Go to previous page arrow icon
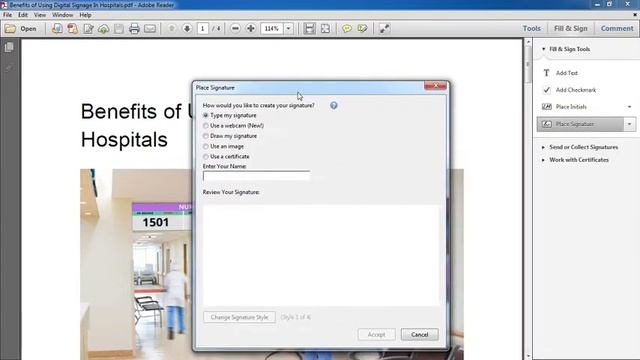The image size is (640, 360). 172,29
